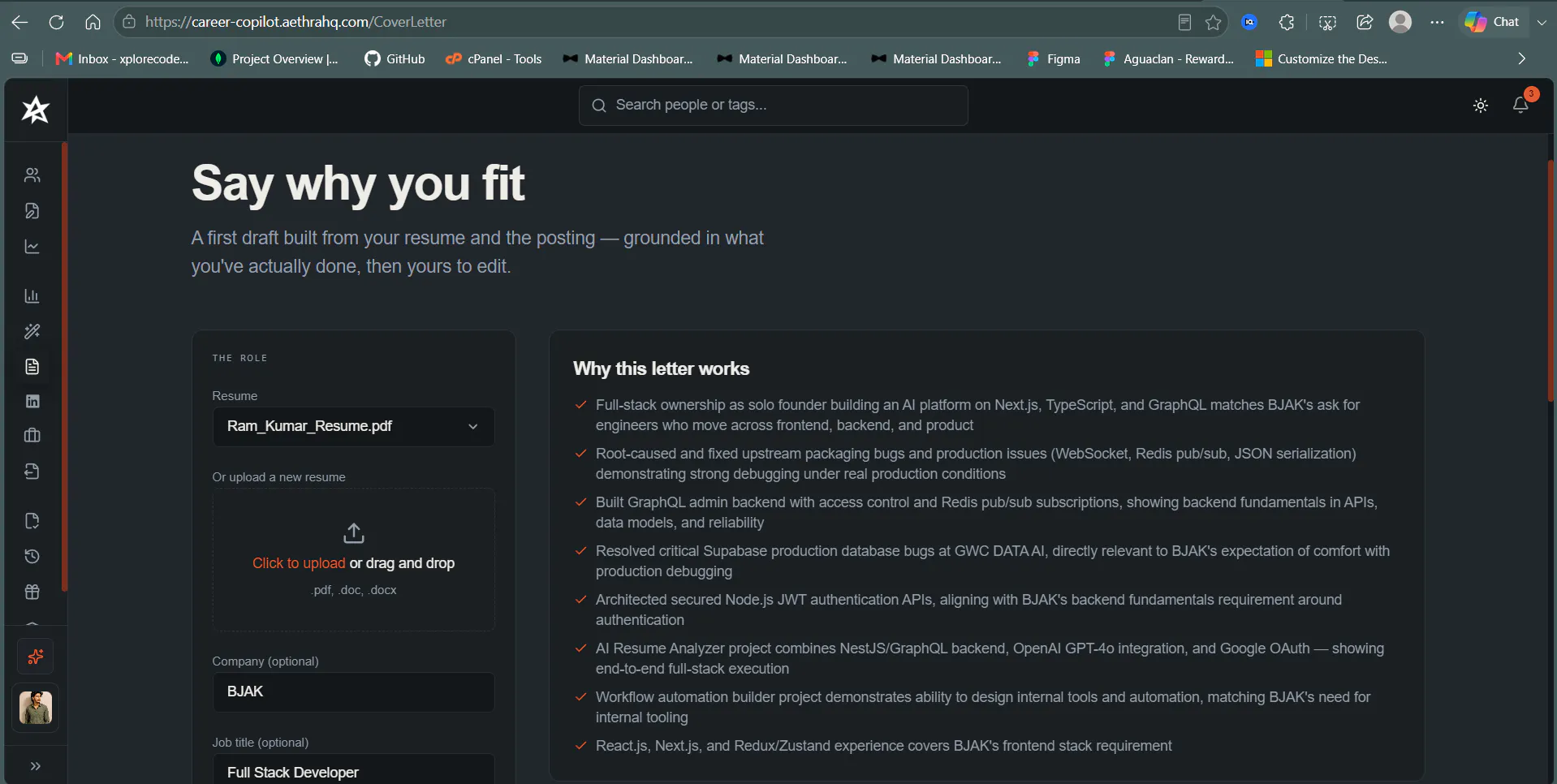
Task: Open the star logo home icon
Action: (36, 110)
